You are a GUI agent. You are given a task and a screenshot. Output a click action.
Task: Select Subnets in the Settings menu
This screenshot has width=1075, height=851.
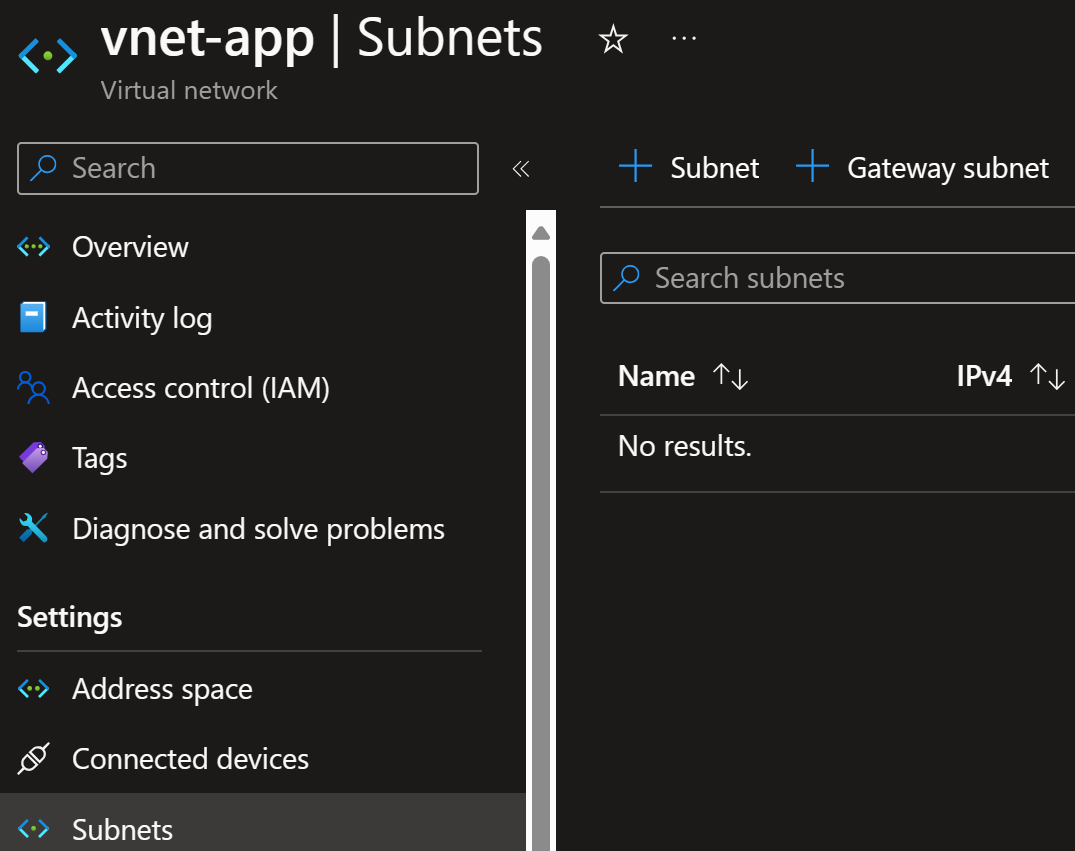point(122,829)
